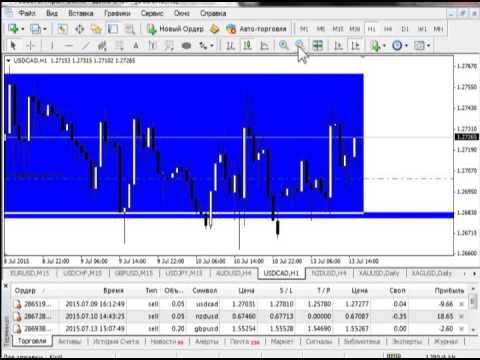Choose the D1 timeframe

(x=405, y=29)
